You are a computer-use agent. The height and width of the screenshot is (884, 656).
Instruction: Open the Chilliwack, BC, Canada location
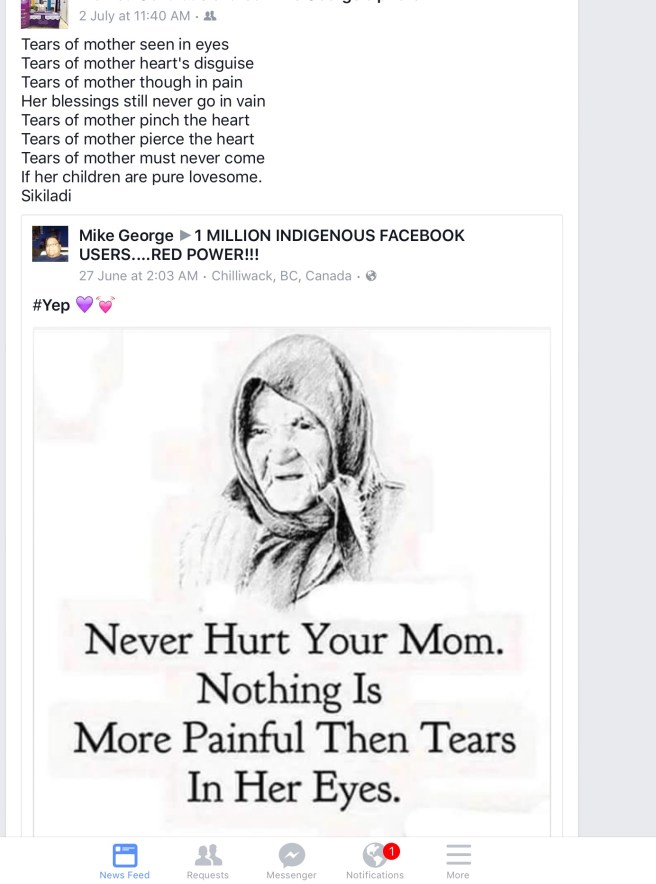point(281,276)
